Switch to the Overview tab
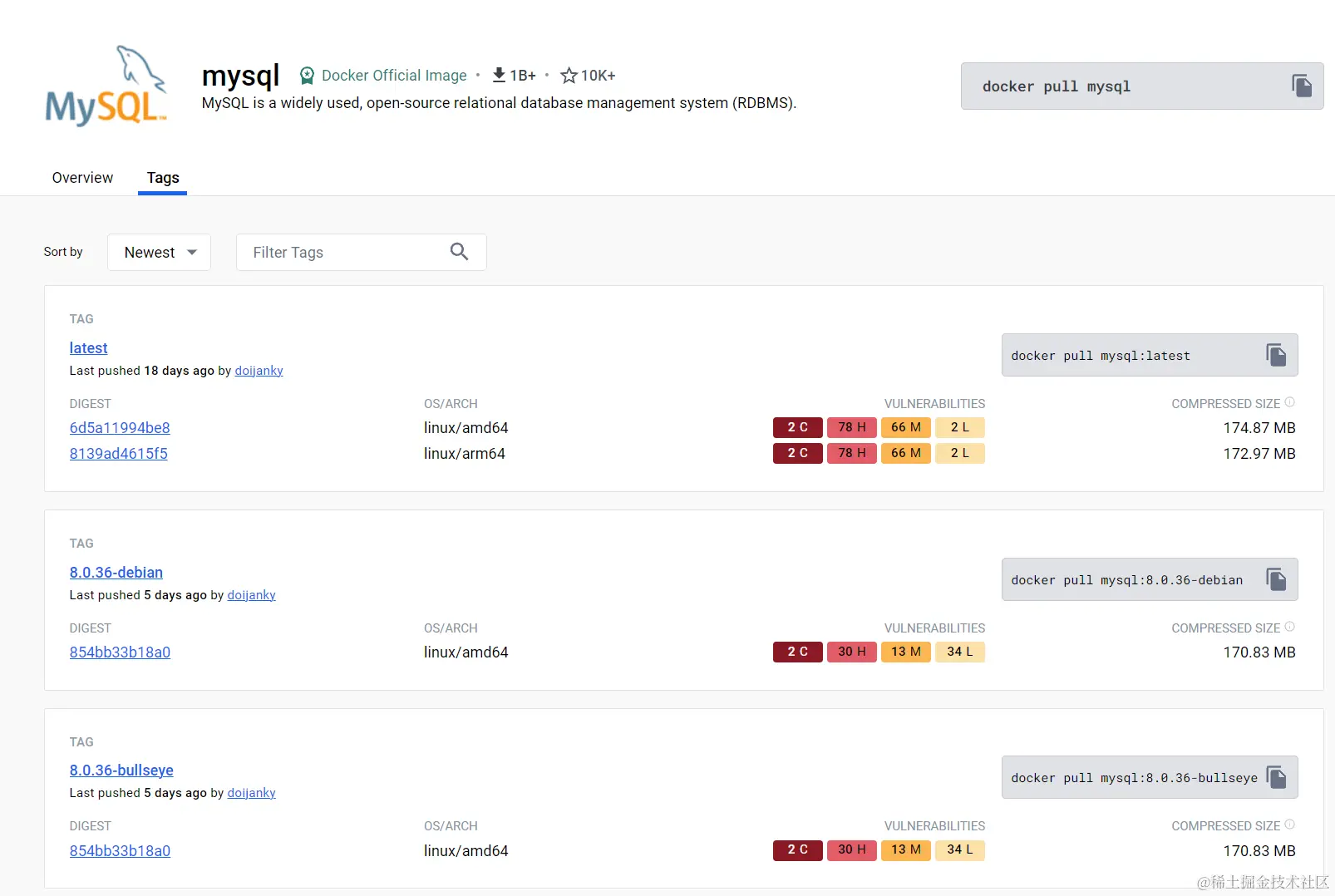 [81, 177]
